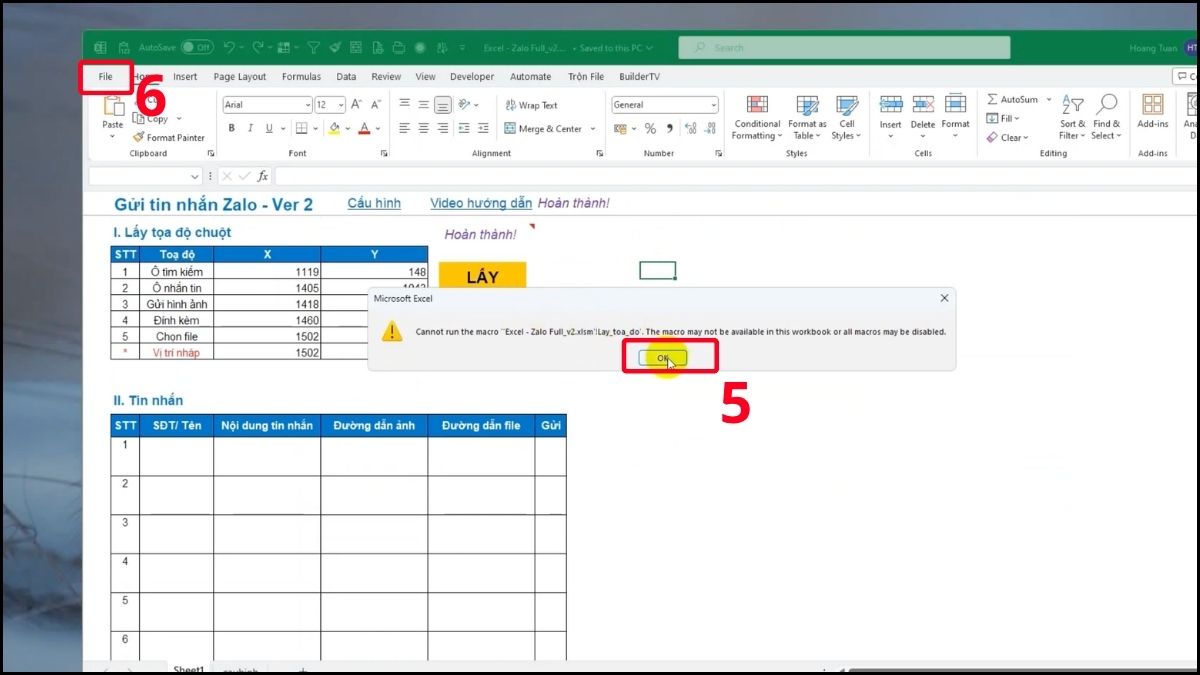Open the Cấu hình link
The height and width of the screenshot is (675, 1200).
[374, 203]
